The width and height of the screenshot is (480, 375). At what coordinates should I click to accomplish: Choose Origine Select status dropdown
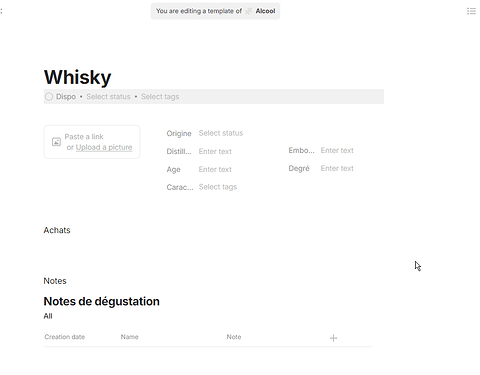pyautogui.click(x=221, y=133)
